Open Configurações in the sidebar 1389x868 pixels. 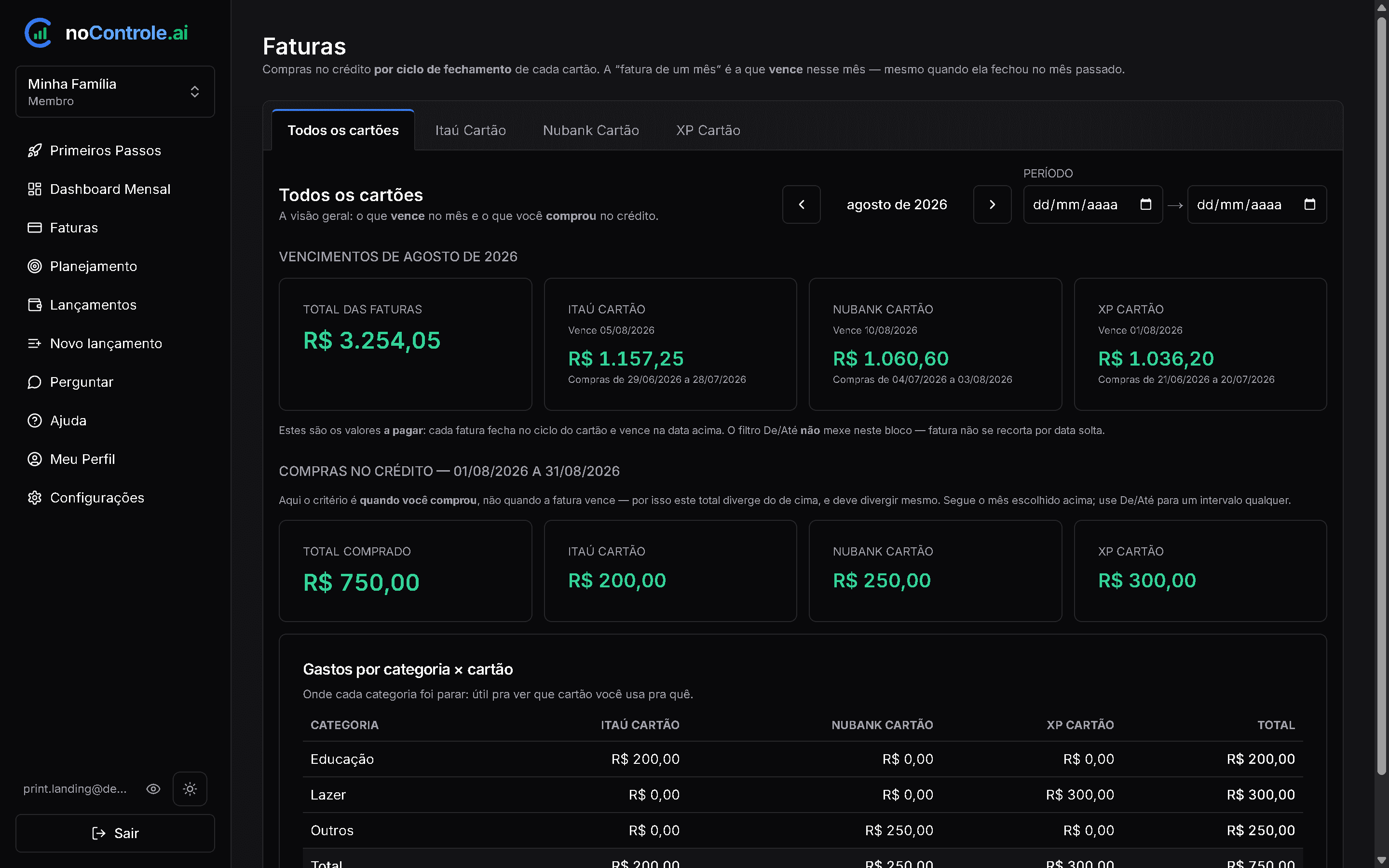[115, 498]
